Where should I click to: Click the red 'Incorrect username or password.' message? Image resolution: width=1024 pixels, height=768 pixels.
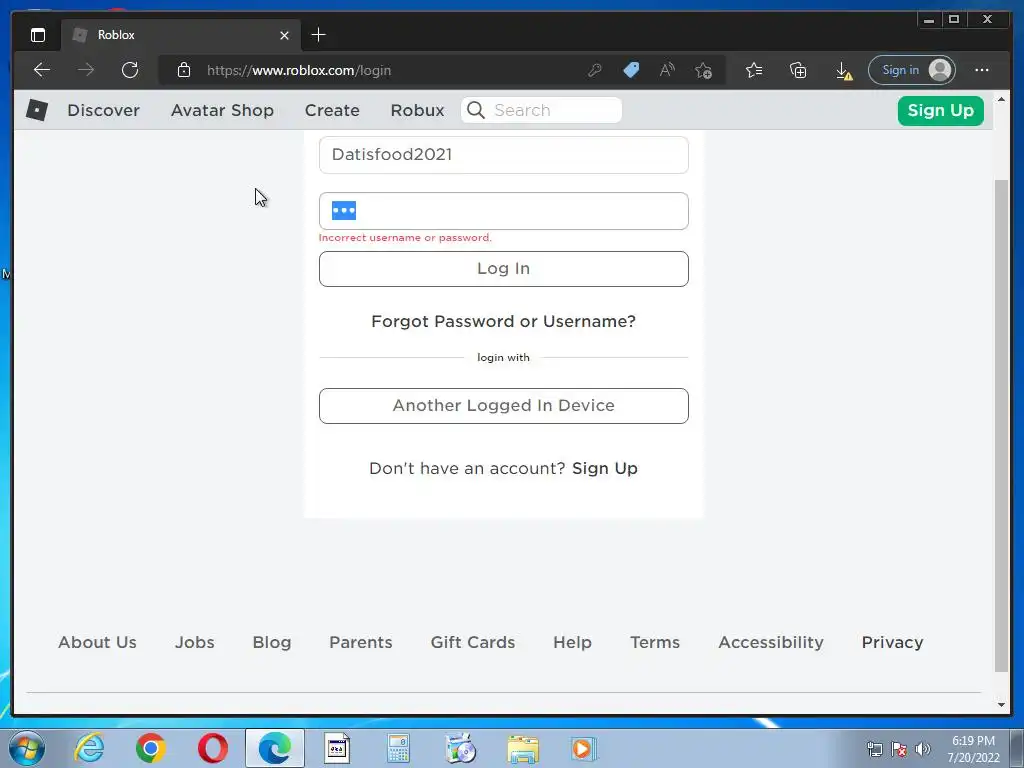click(405, 238)
